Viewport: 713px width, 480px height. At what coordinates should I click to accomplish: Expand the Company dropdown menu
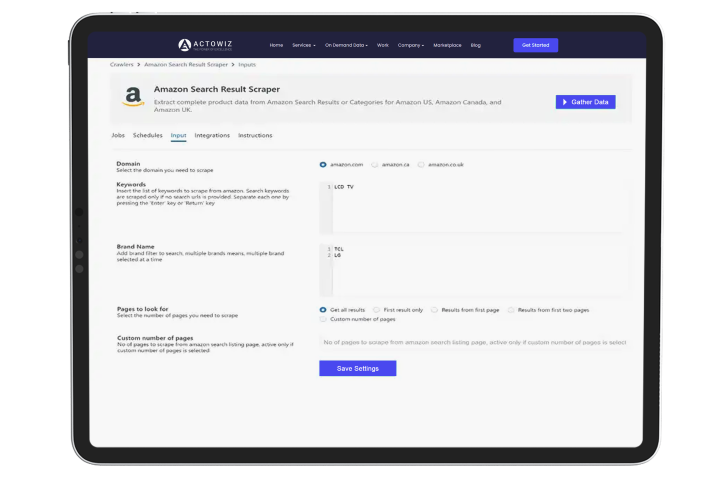point(411,45)
